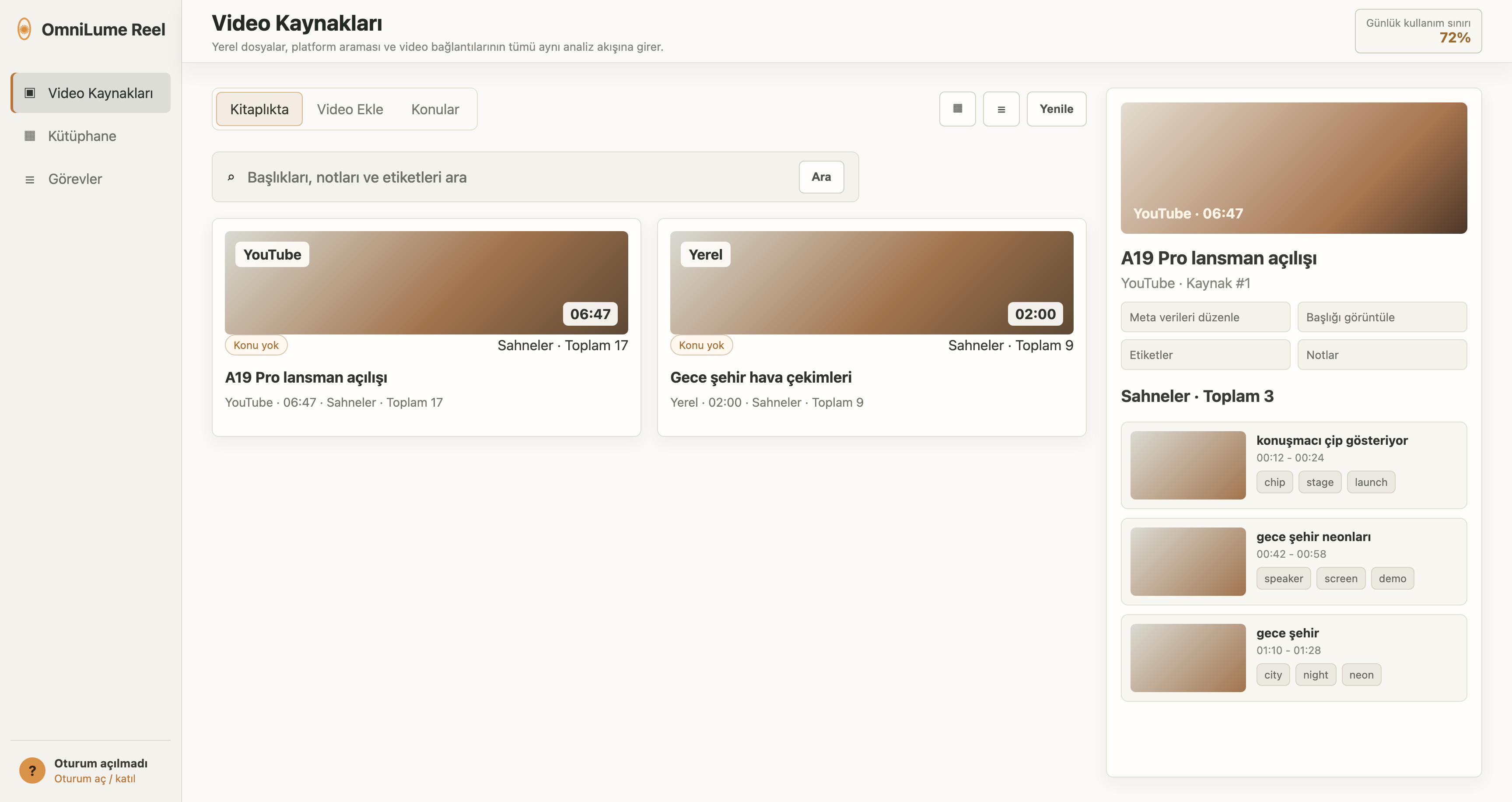1512x802 pixels.
Task: Click the timestamp 00:12 - 00:24
Action: 1290,457
